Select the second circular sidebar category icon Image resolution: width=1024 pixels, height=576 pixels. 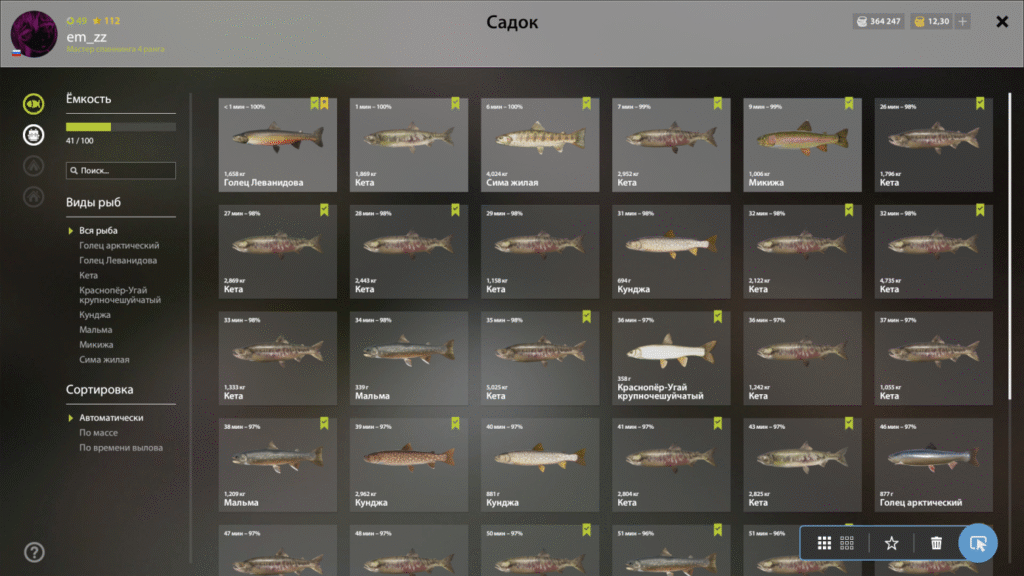click(x=33, y=135)
